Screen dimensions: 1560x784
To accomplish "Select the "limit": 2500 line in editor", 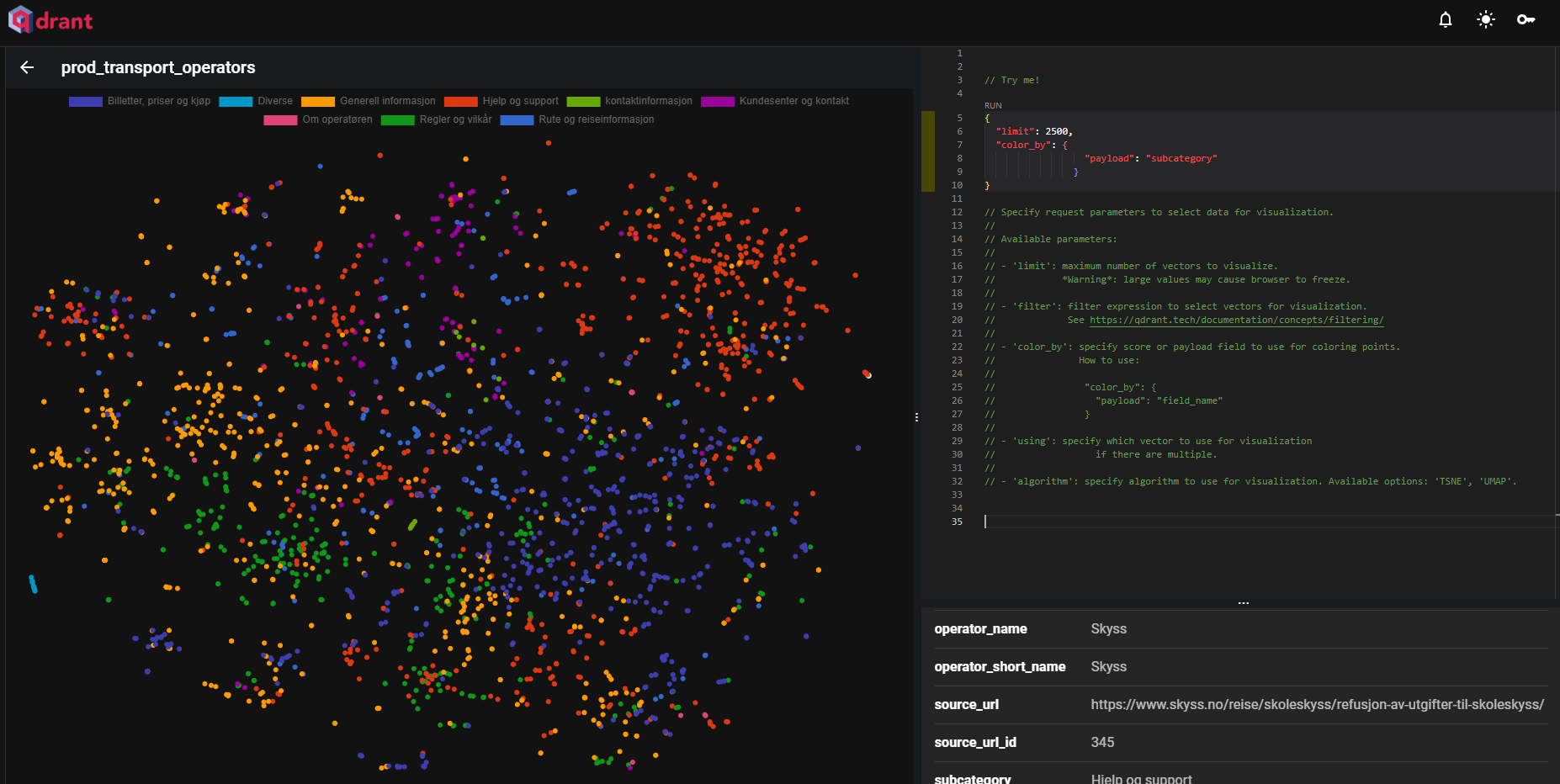I will pyautogui.click(x=1034, y=131).
